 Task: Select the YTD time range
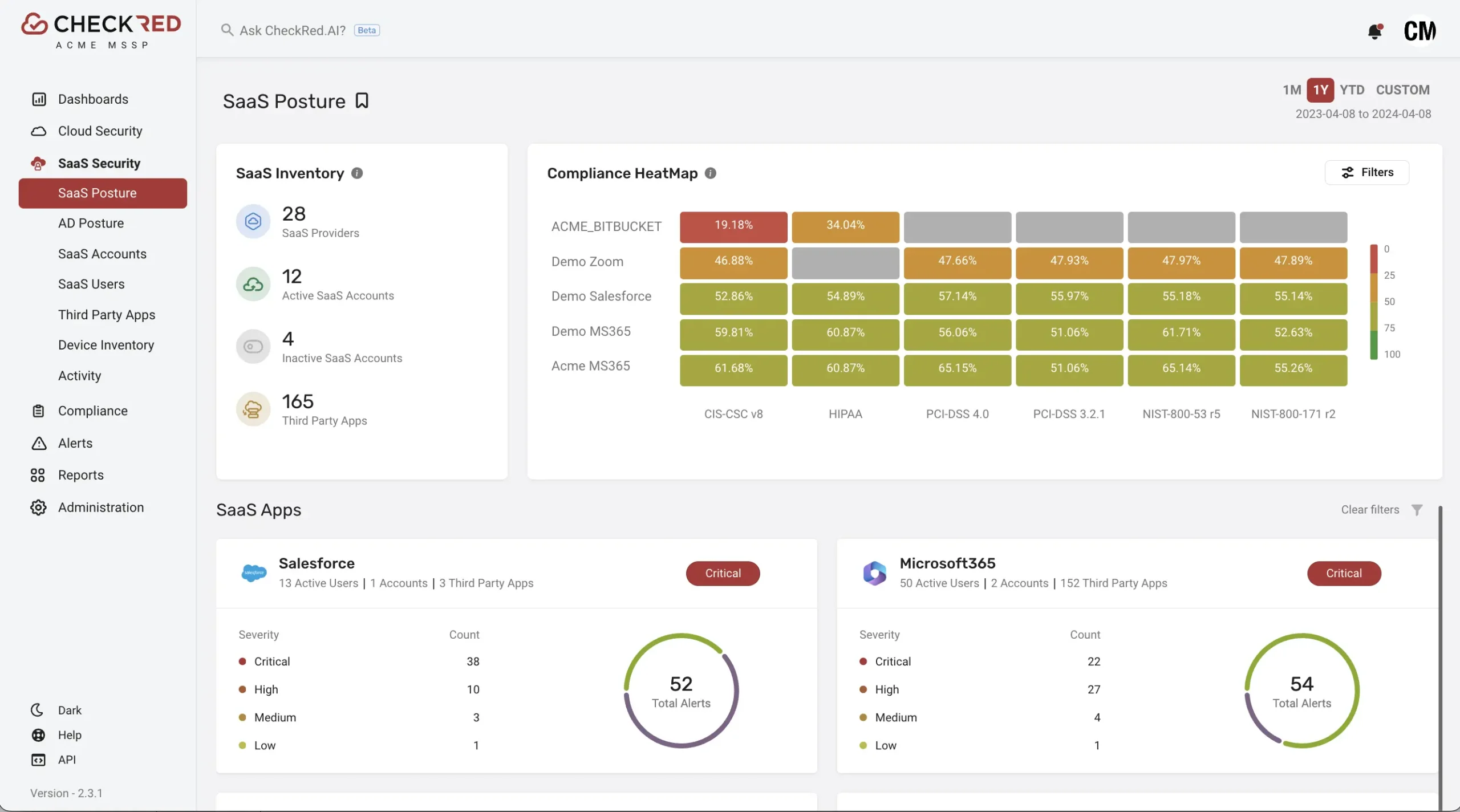click(1352, 90)
